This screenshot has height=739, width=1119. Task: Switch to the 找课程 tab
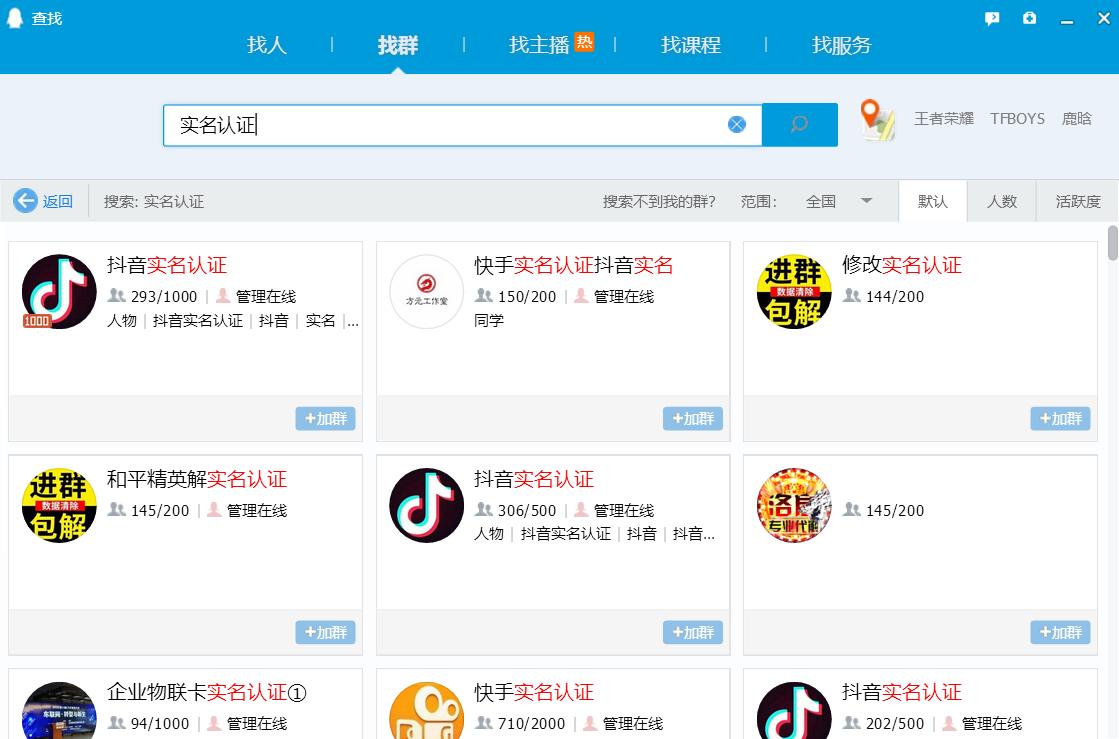(690, 45)
